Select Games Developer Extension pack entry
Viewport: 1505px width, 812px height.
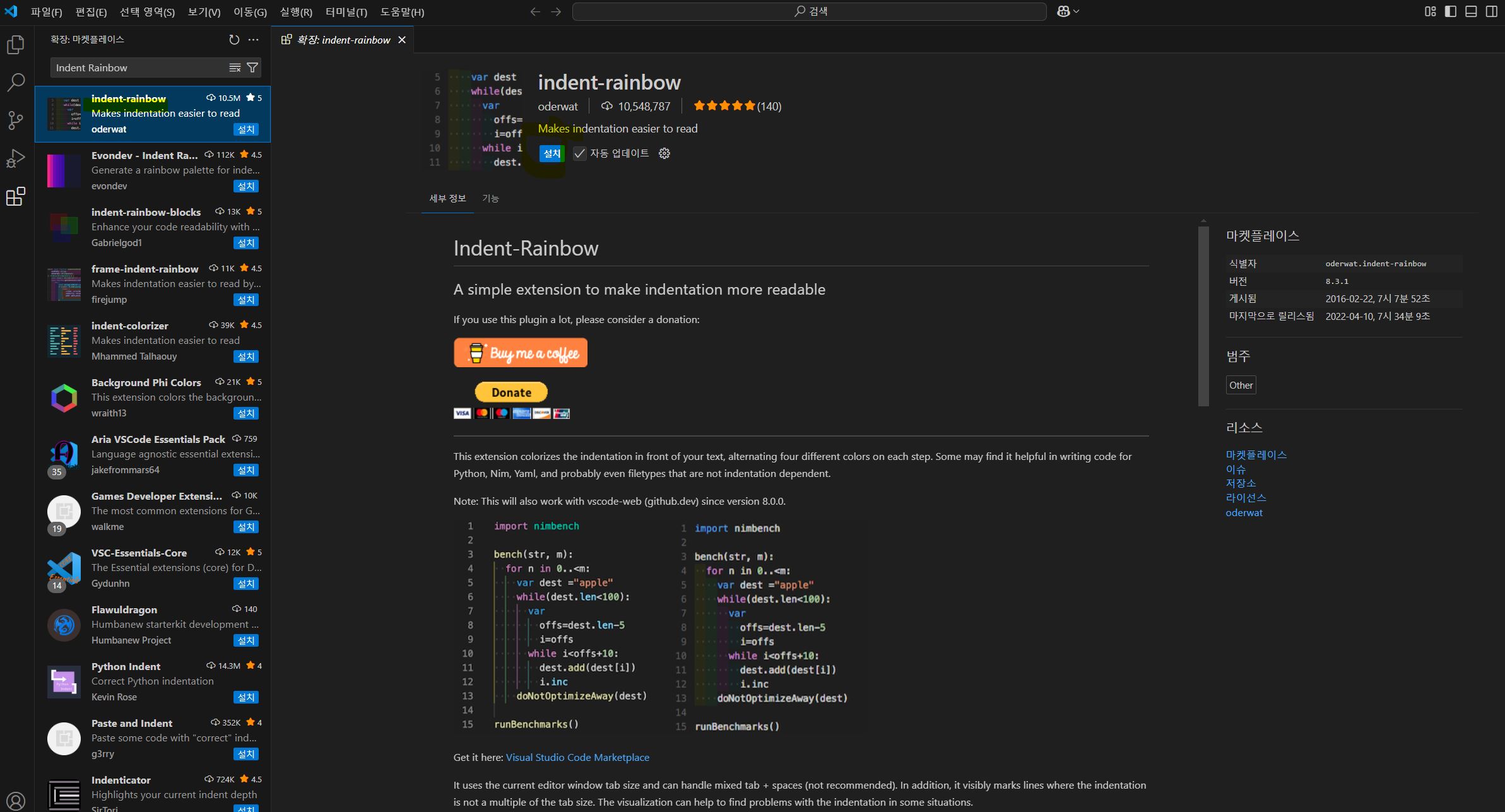tap(153, 512)
